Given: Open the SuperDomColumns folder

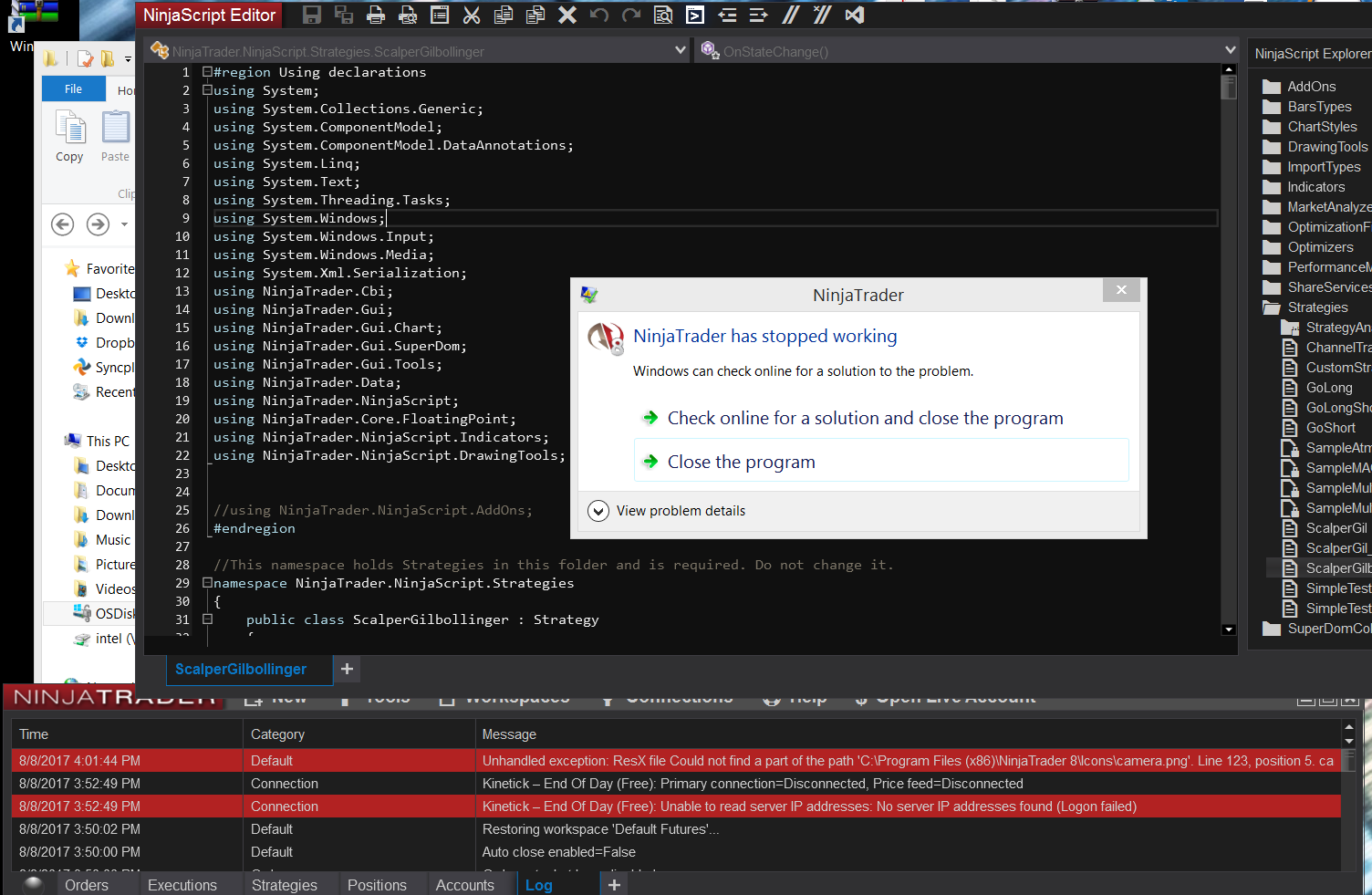Looking at the screenshot, I should (x=1317, y=629).
